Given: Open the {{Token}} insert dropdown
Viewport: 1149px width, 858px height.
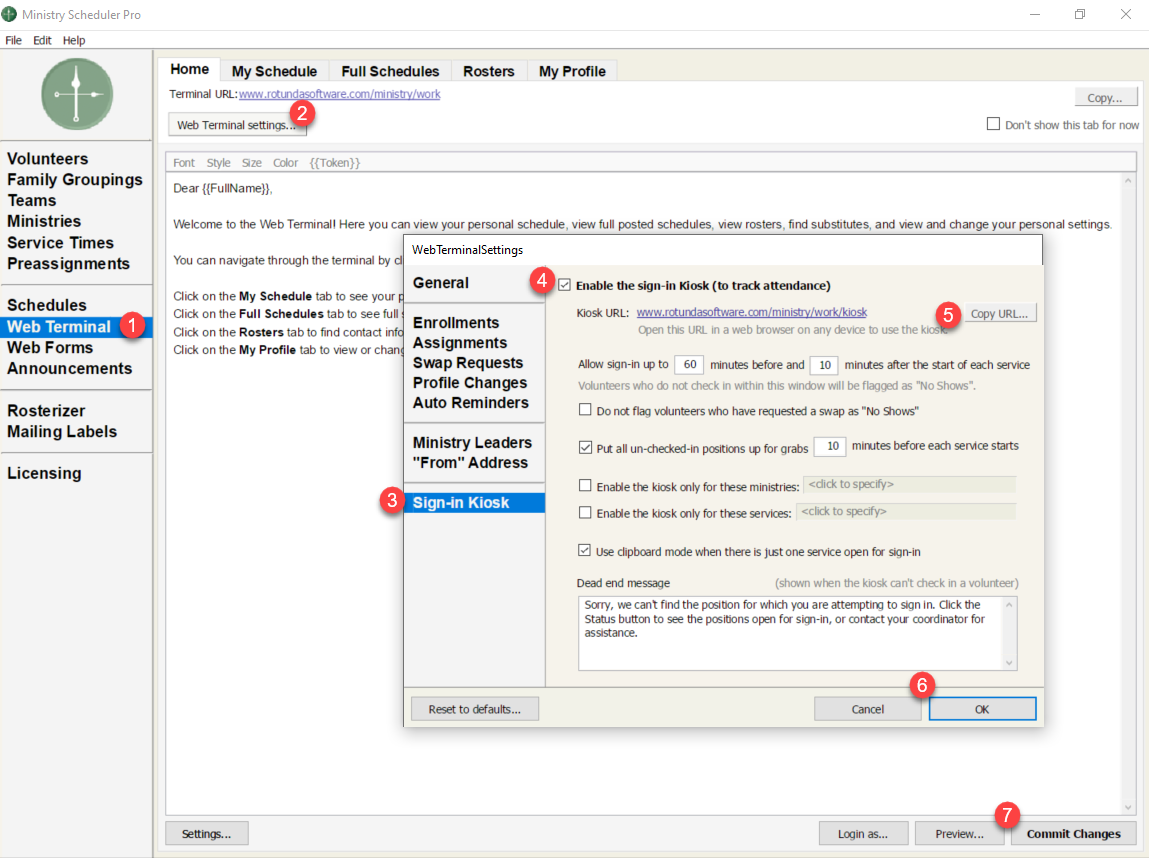Looking at the screenshot, I should [334, 163].
